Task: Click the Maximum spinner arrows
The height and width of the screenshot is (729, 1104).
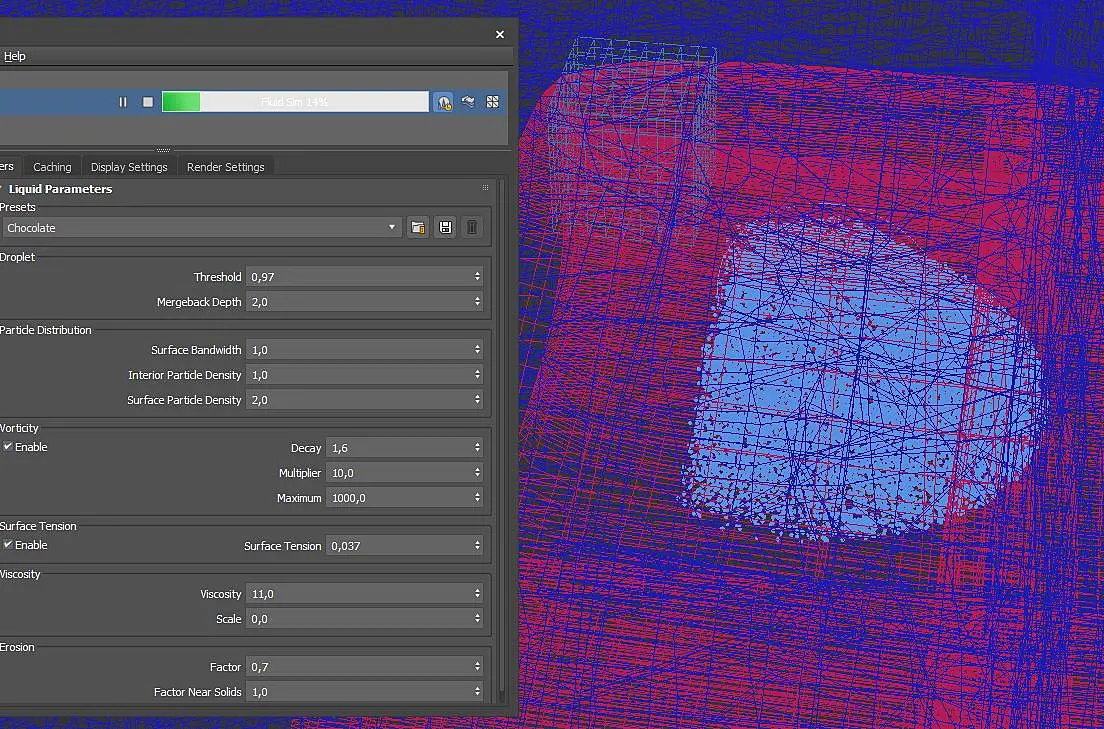Action: click(x=477, y=497)
